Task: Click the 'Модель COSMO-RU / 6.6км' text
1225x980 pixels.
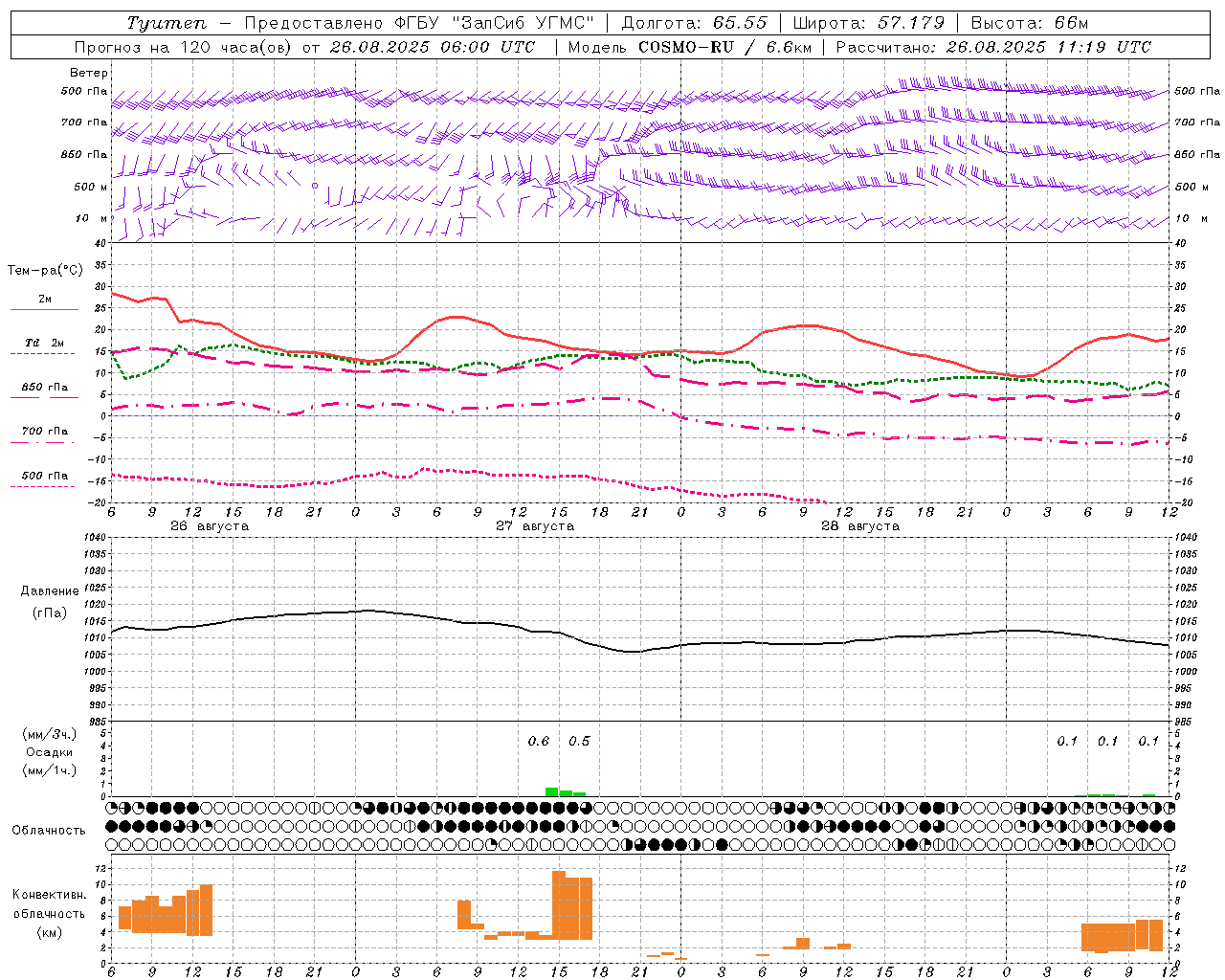Action: tap(689, 47)
